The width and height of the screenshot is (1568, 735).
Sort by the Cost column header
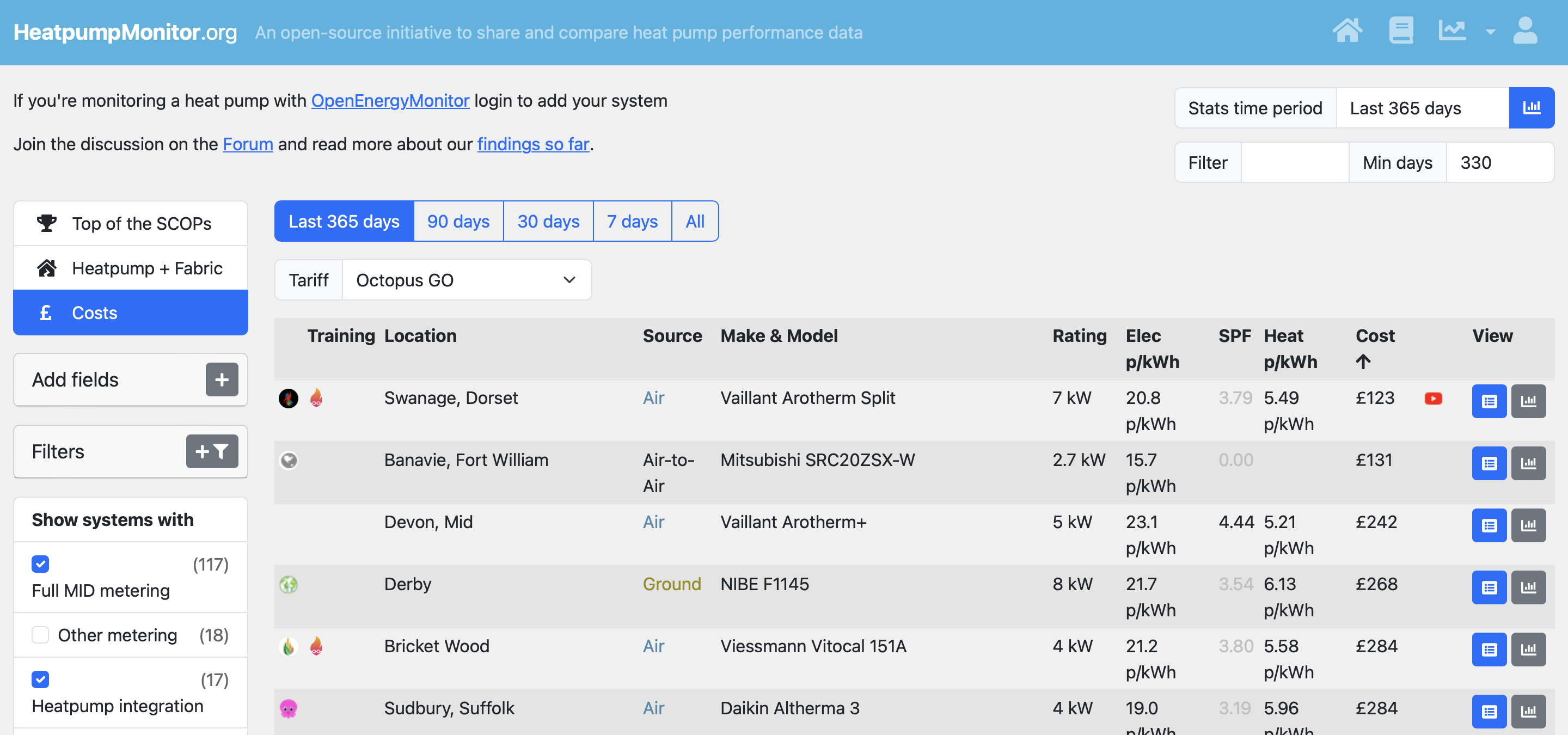tap(1375, 336)
